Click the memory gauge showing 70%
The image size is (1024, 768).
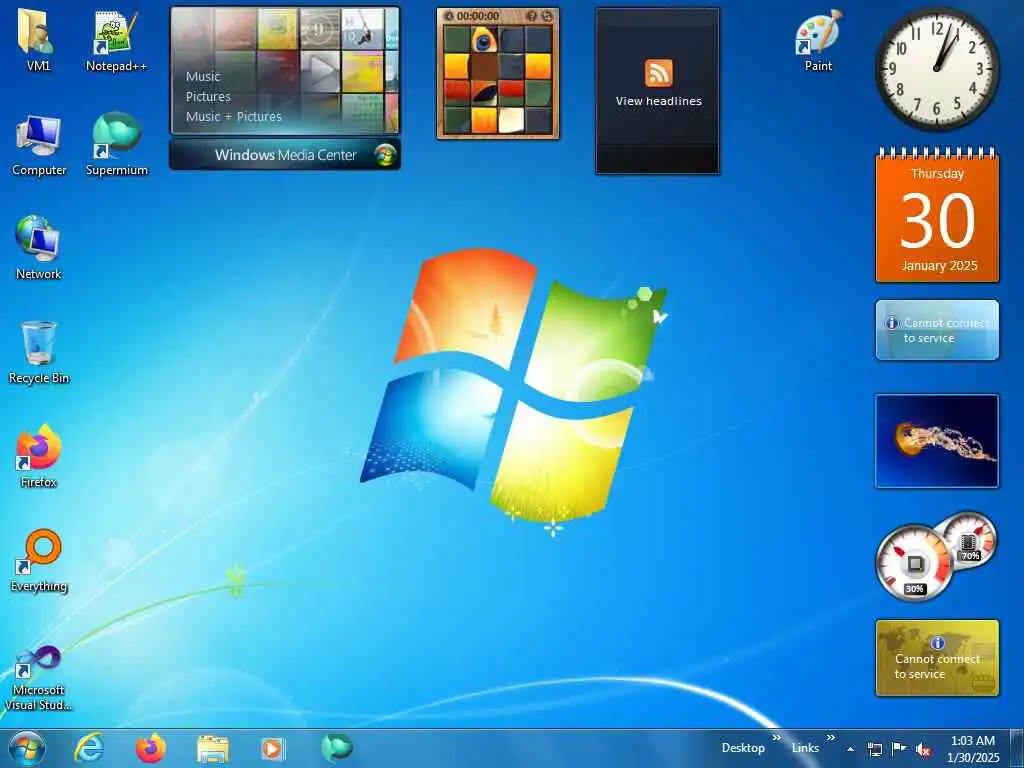pyautogui.click(x=969, y=541)
